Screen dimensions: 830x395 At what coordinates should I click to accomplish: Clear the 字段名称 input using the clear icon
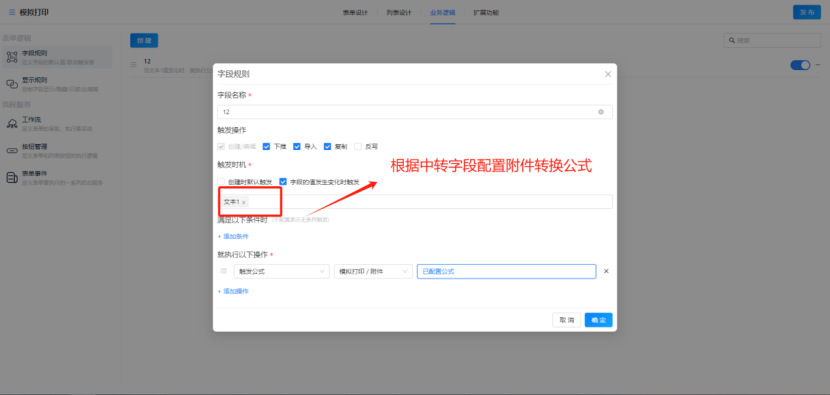click(601, 112)
